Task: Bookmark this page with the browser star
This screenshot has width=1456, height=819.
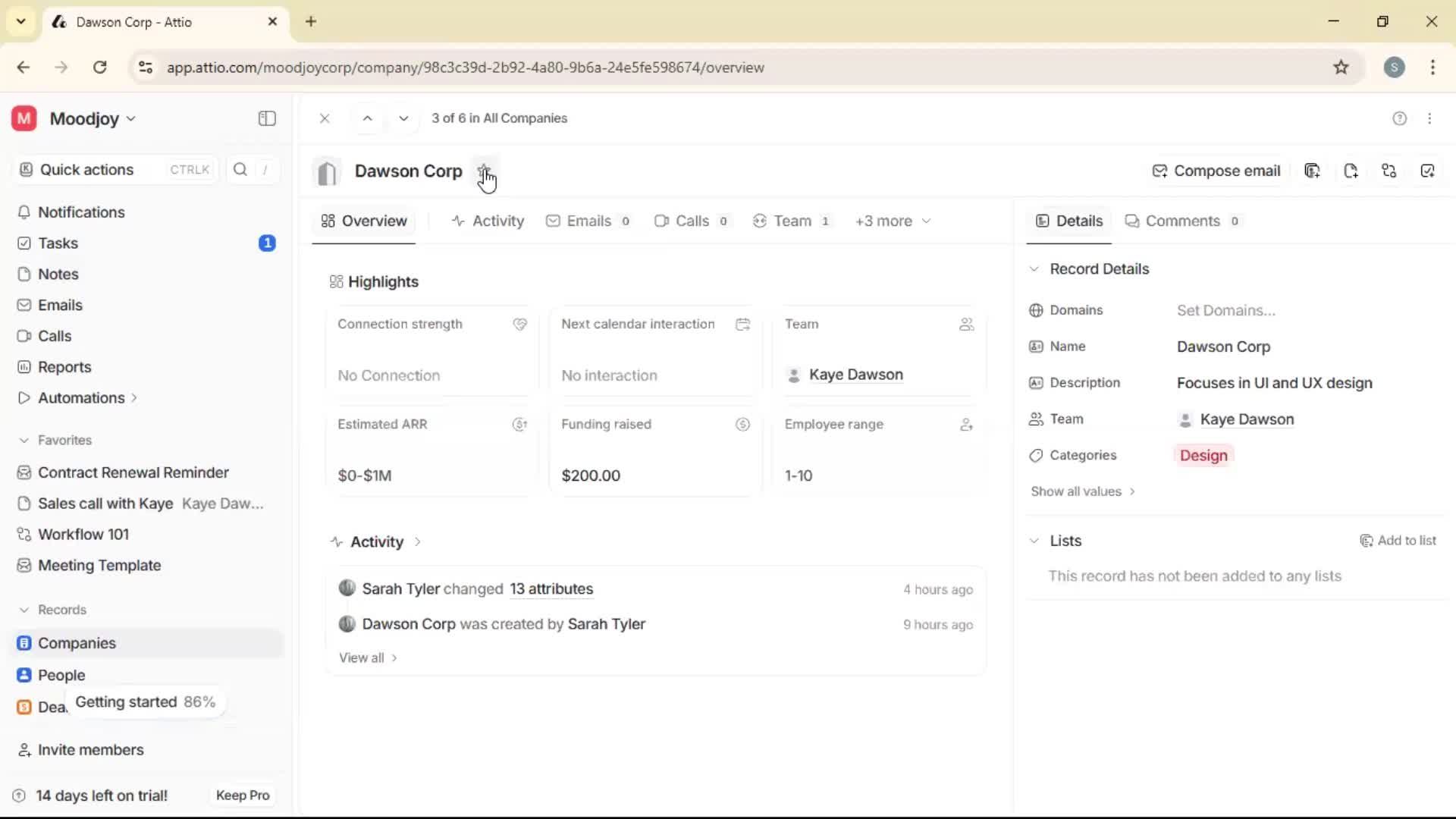Action: click(x=1341, y=67)
